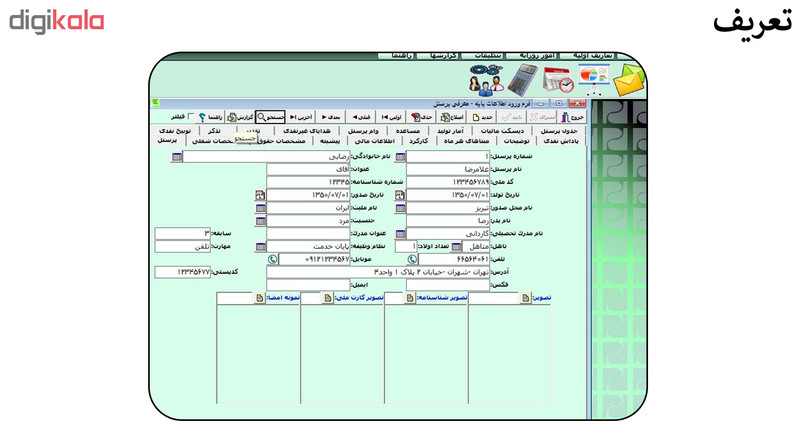This screenshot has width=800, height=437.
Task: Open the yellow envelope mail icon
Action: pyautogui.click(x=629, y=80)
